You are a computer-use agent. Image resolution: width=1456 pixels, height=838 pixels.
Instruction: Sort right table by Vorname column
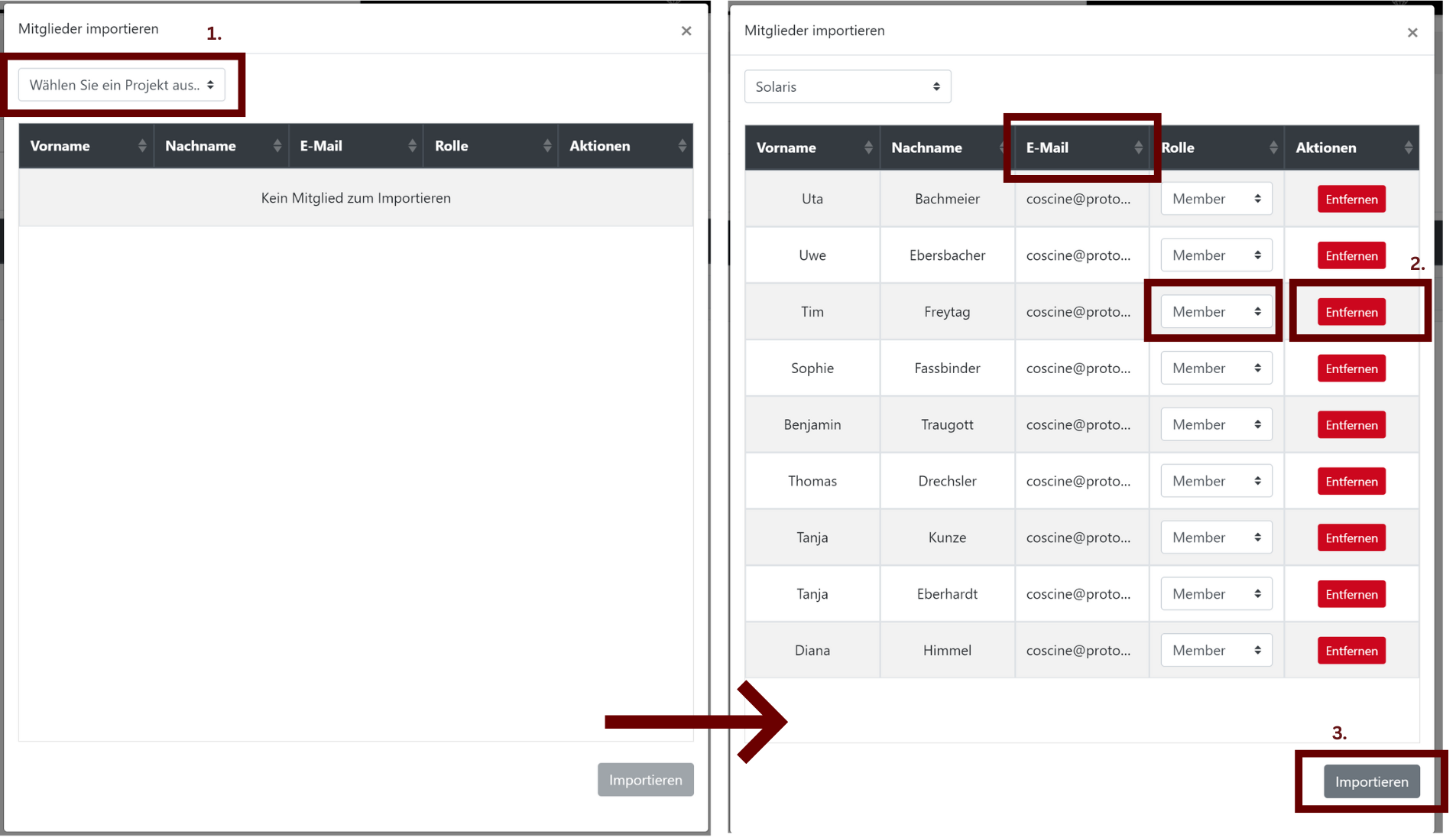(x=812, y=148)
